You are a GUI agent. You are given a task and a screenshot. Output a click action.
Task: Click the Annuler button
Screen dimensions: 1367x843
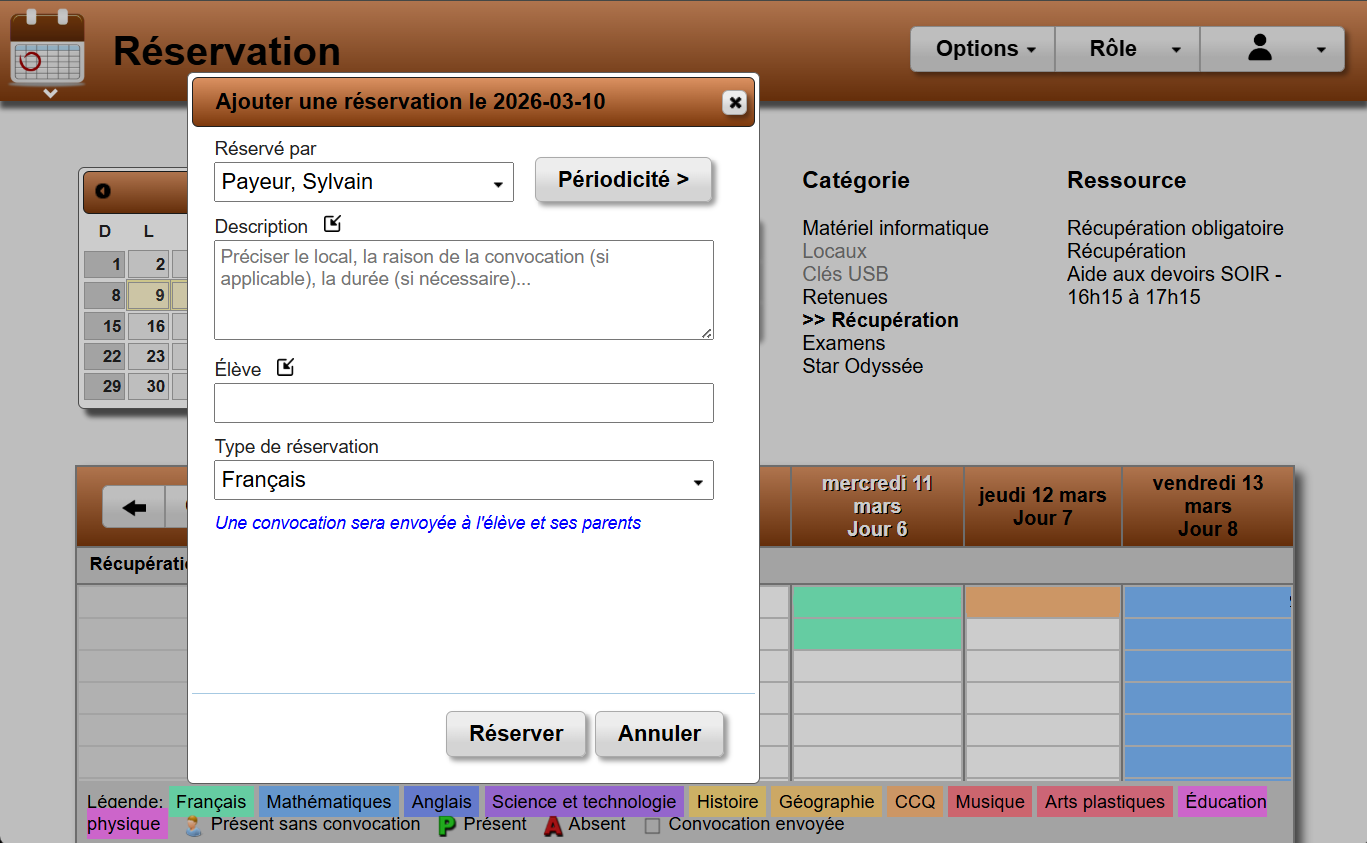[659, 734]
